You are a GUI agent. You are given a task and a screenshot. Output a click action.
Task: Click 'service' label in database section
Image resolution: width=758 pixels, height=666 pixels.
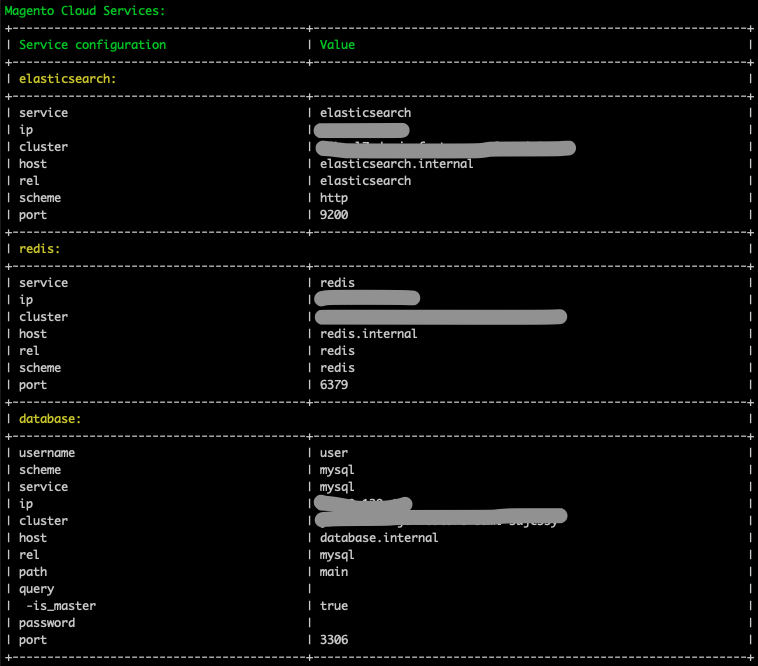pyautogui.click(x=44, y=487)
